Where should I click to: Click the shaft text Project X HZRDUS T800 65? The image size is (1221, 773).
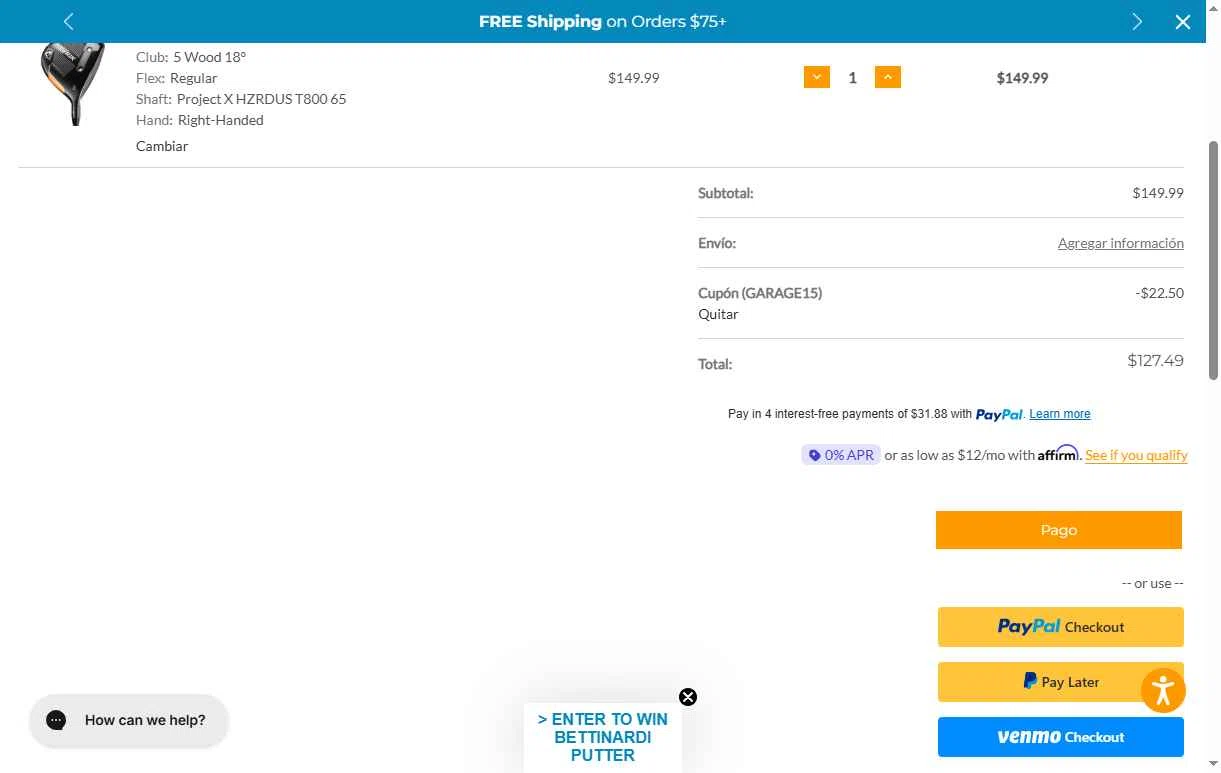261,99
